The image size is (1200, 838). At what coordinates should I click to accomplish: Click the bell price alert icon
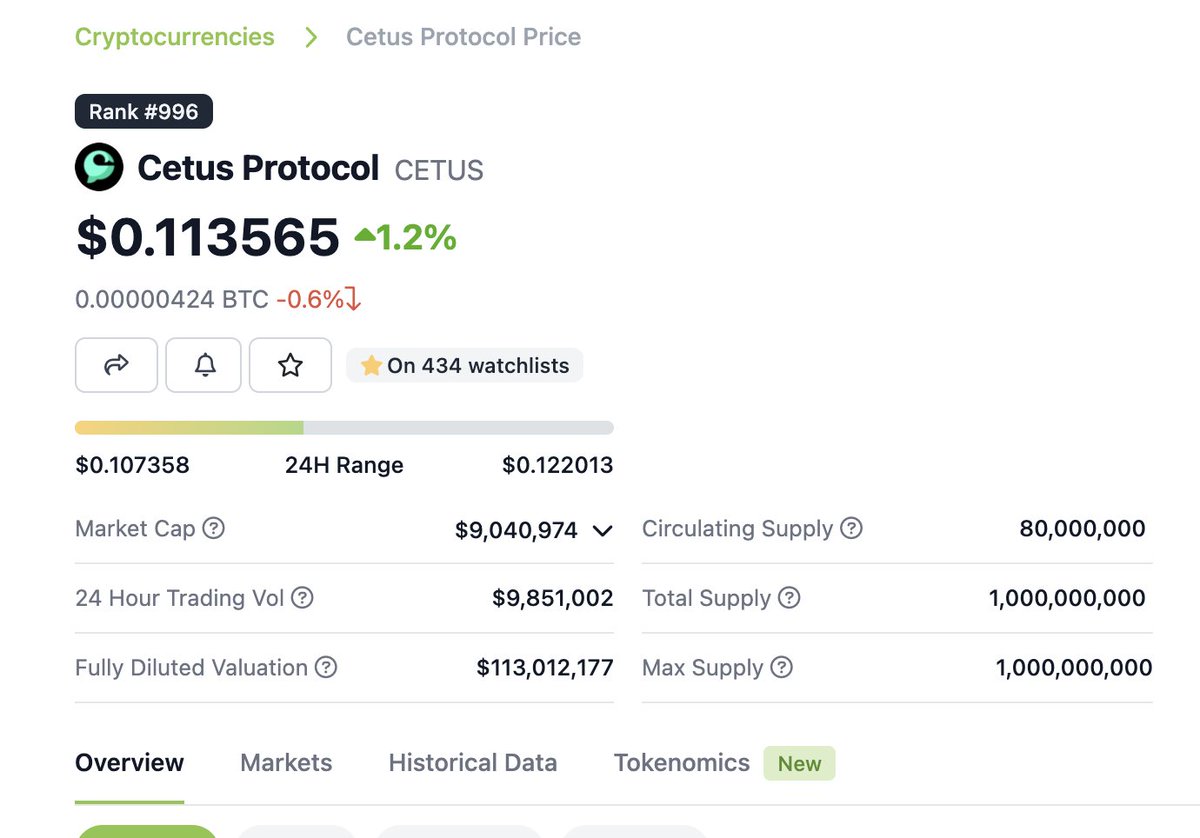pos(204,365)
